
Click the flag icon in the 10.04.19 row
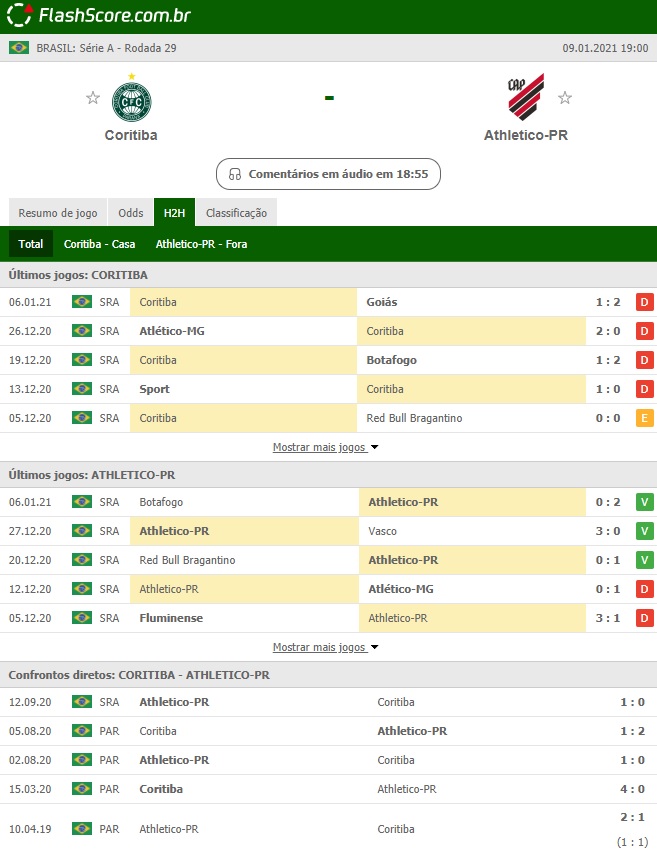point(82,829)
